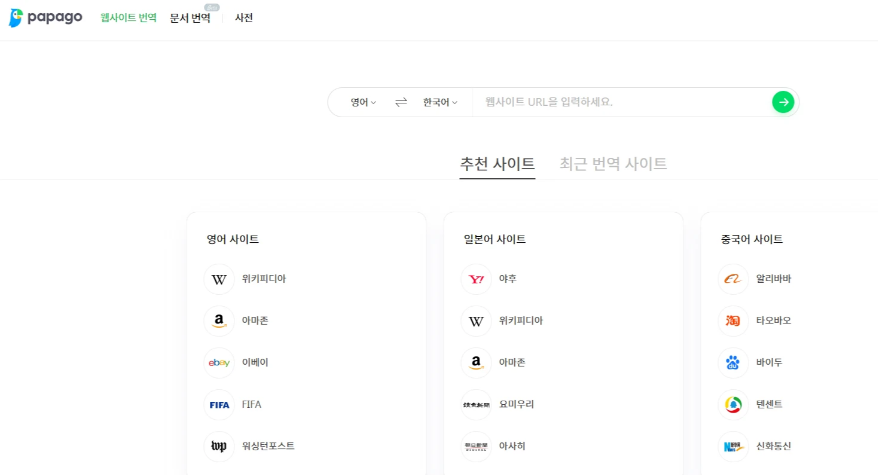Screen dimensions: 878x475
Task: Open the 워싱턴포스트 link
Action: [268, 446]
